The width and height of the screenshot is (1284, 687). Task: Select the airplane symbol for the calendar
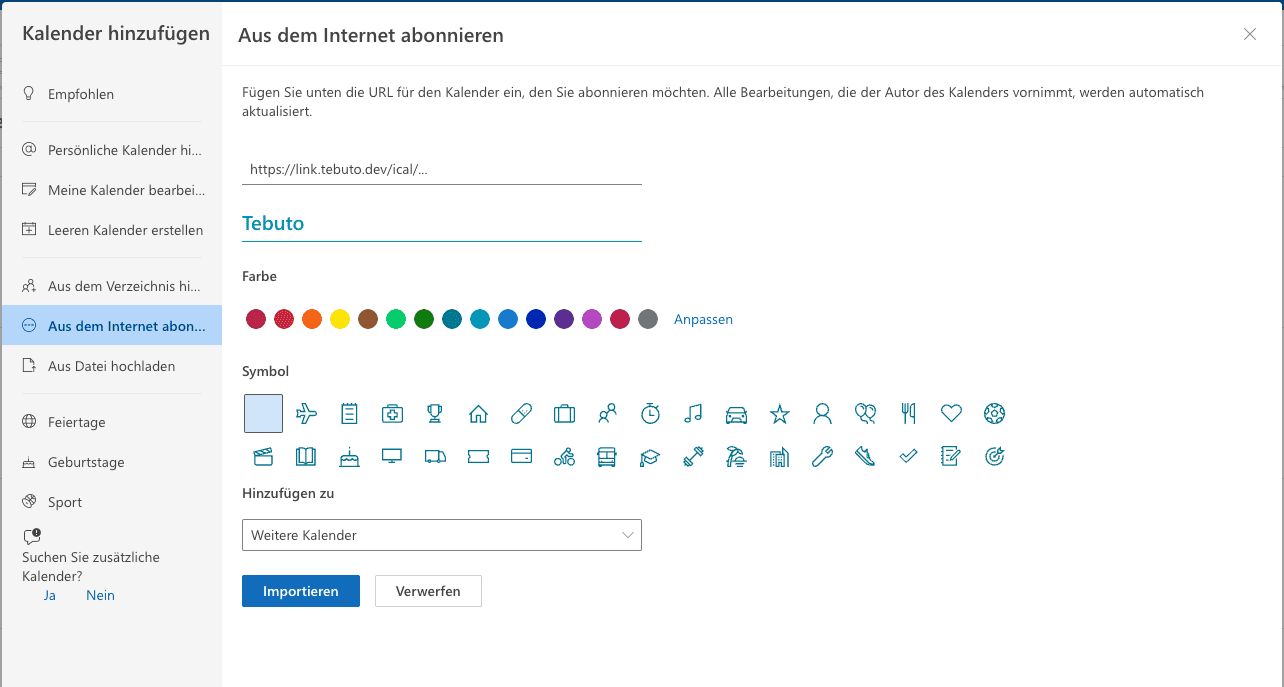click(x=306, y=413)
